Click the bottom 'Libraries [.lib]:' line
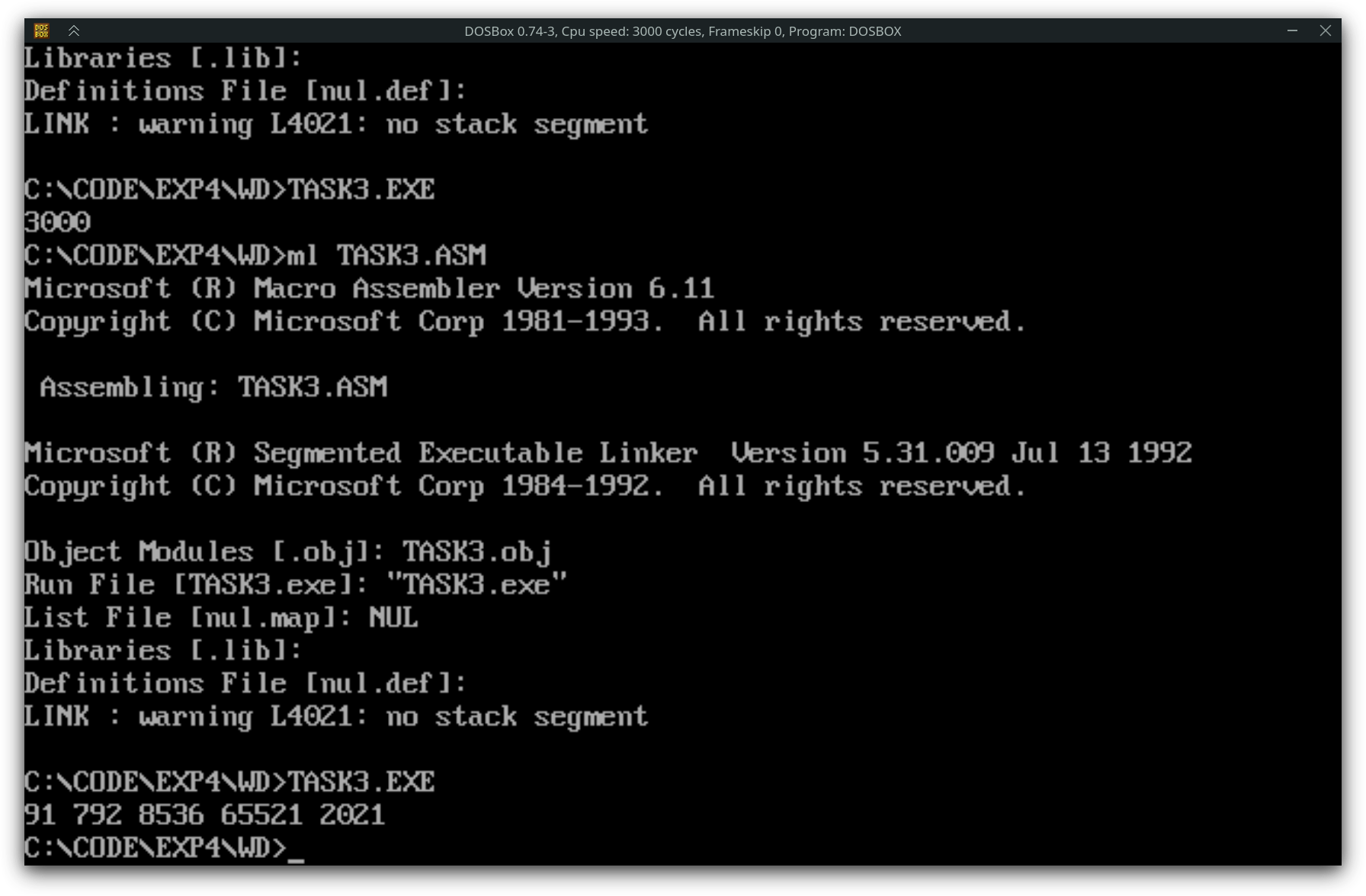This screenshot has width=1366, height=896. pos(163,650)
